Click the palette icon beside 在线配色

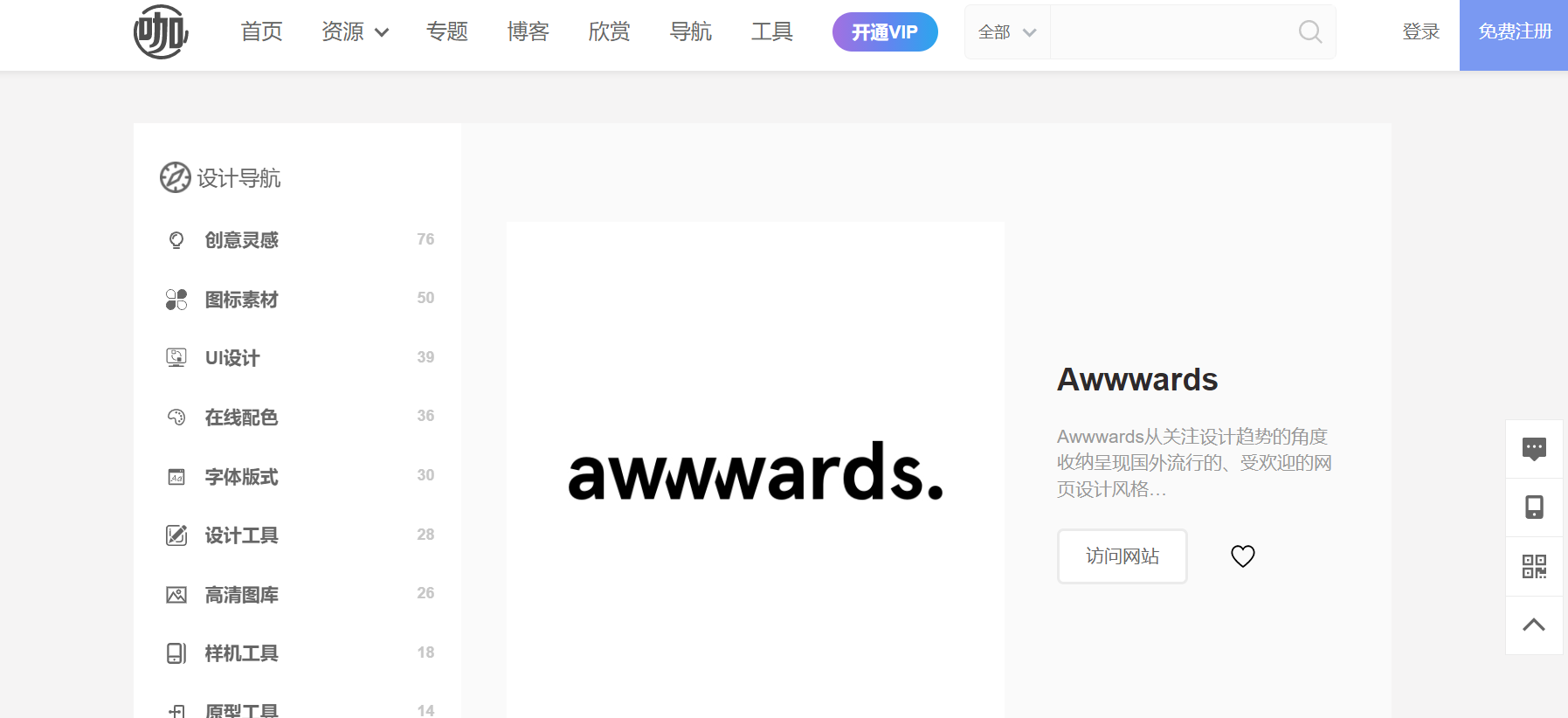click(176, 418)
